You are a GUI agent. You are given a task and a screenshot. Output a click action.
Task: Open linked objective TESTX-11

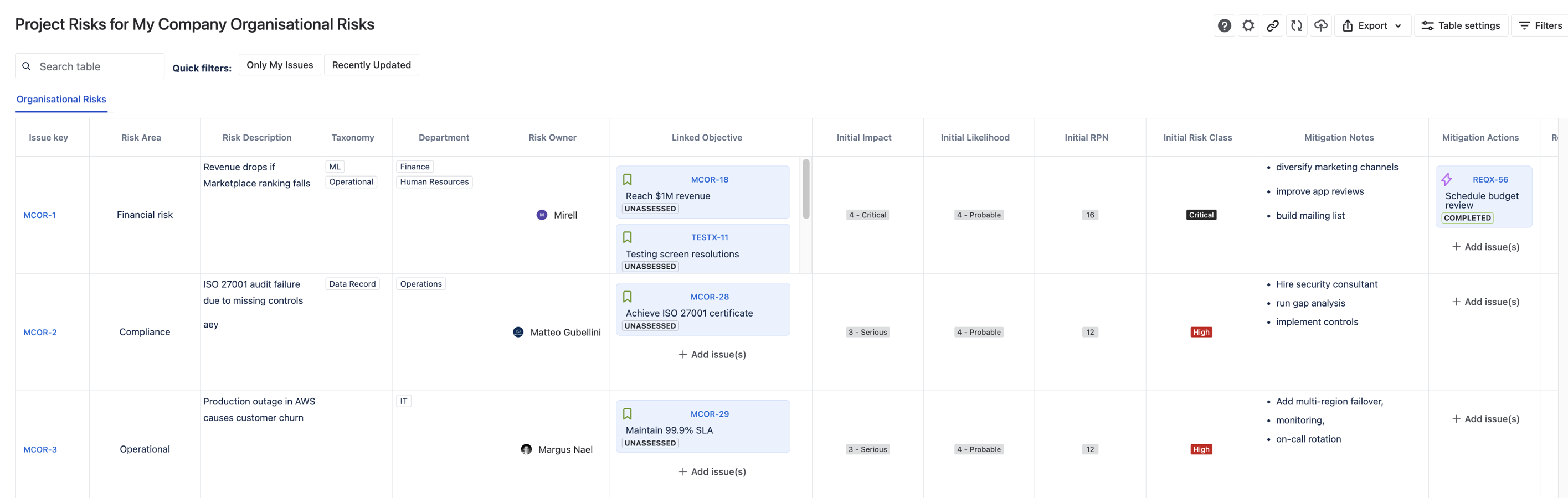pyautogui.click(x=710, y=238)
